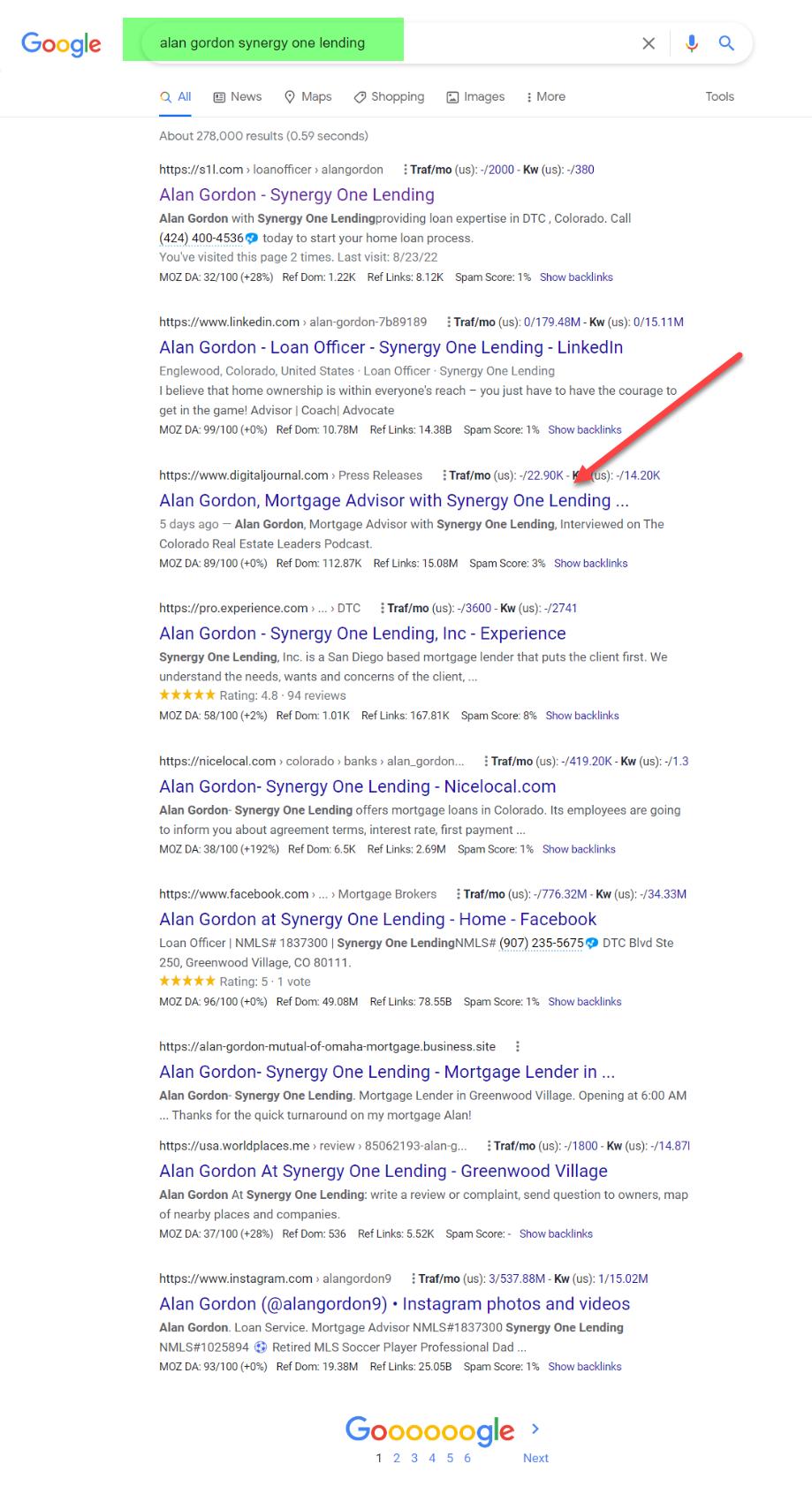Show backlinks for the nicelocal.com result

(579, 849)
